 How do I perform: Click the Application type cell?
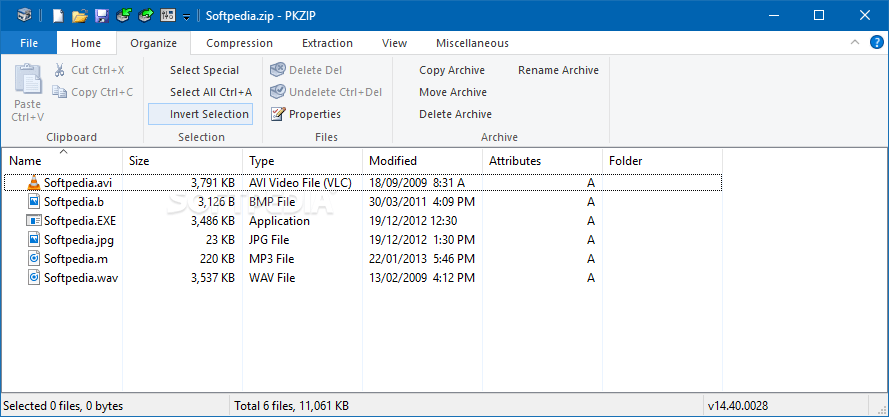click(280, 221)
